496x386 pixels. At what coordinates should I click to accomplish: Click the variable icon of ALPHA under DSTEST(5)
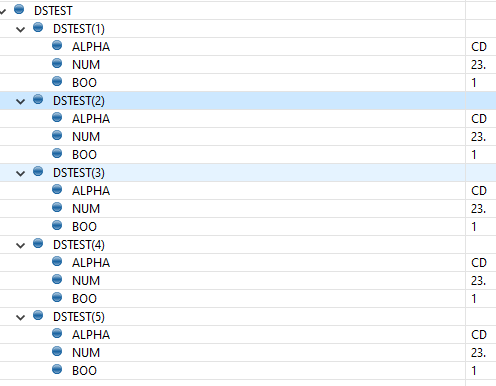point(57,333)
